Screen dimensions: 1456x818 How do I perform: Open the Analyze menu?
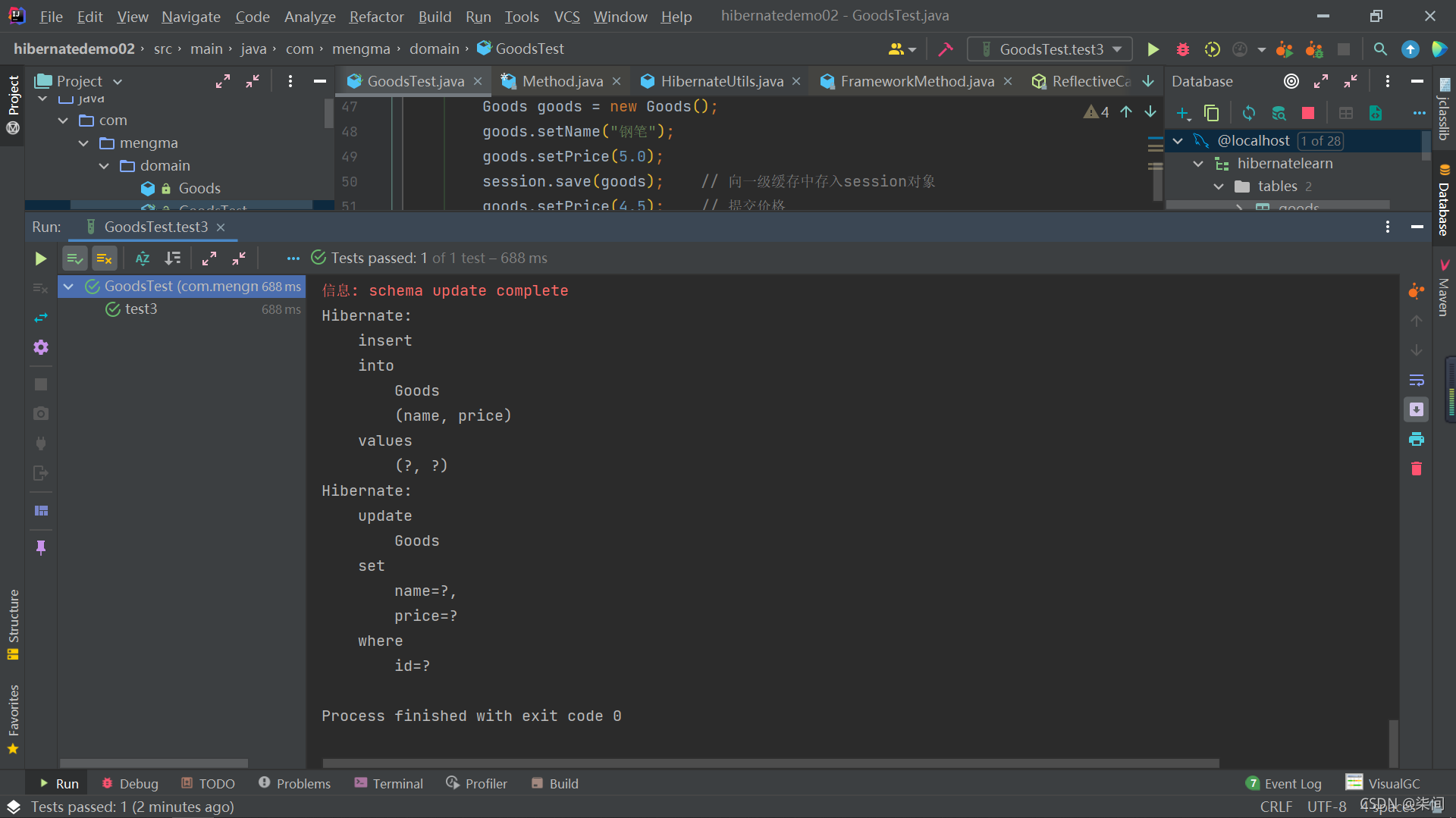coord(309,16)
